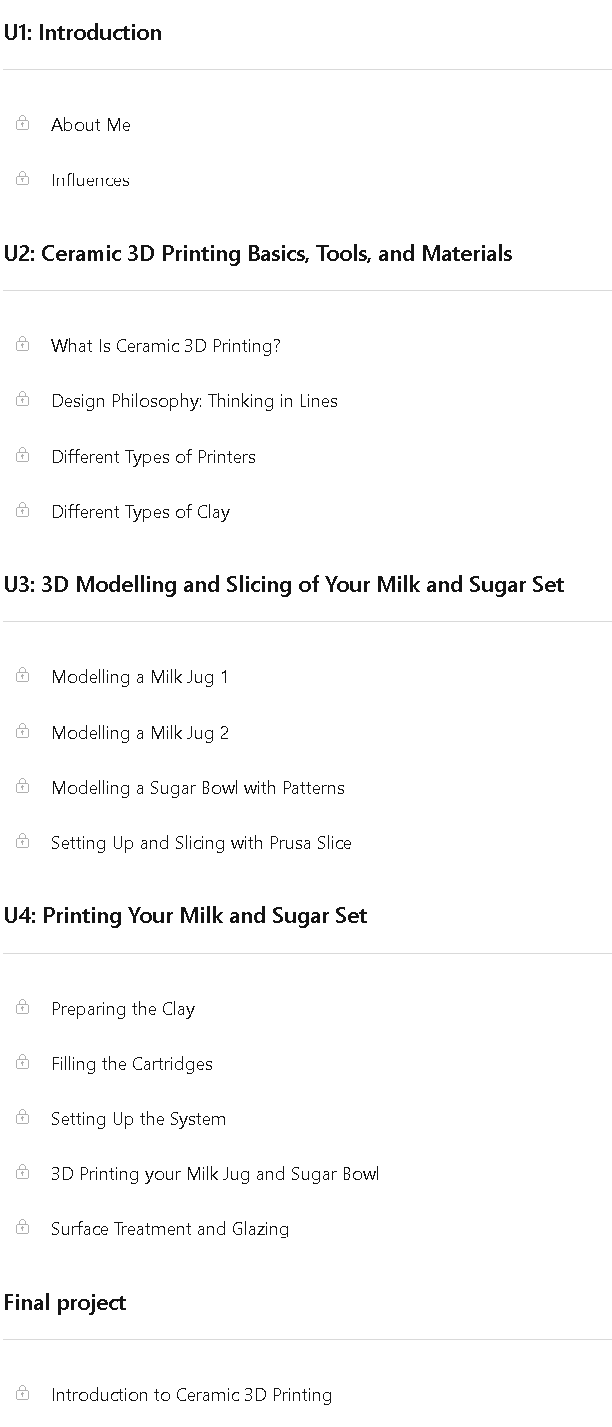Click lock icon next to Different Types of Printers
Viewport: 612px width, 1427px height.
(x=22, y=455)
